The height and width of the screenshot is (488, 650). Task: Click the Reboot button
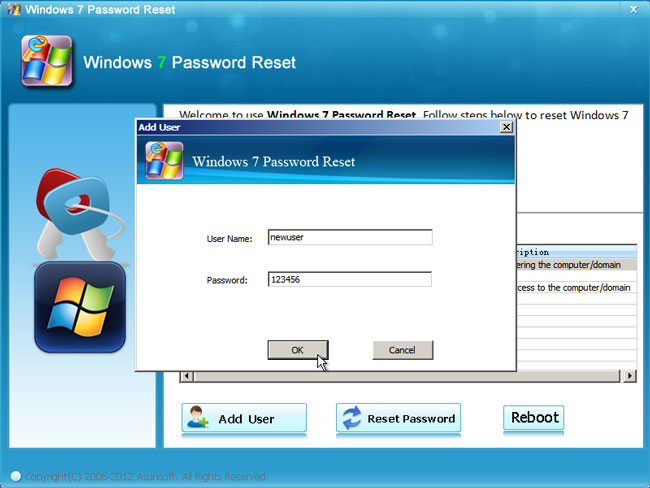pos(534,418)
